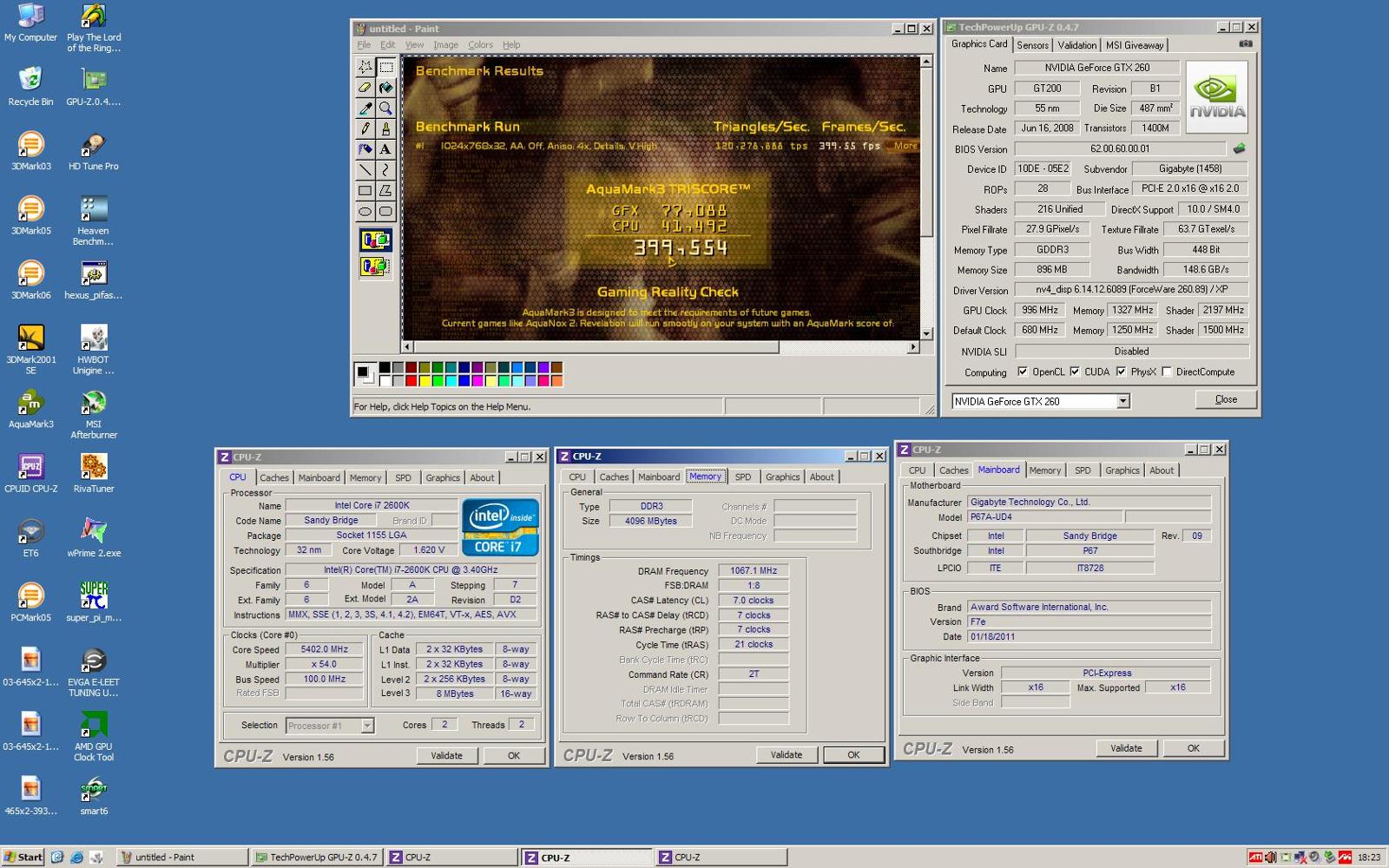Click Paint's horizontal scrollbar right arrow
This screenshot has width=1389, height=868.
(x=912, y=347)
